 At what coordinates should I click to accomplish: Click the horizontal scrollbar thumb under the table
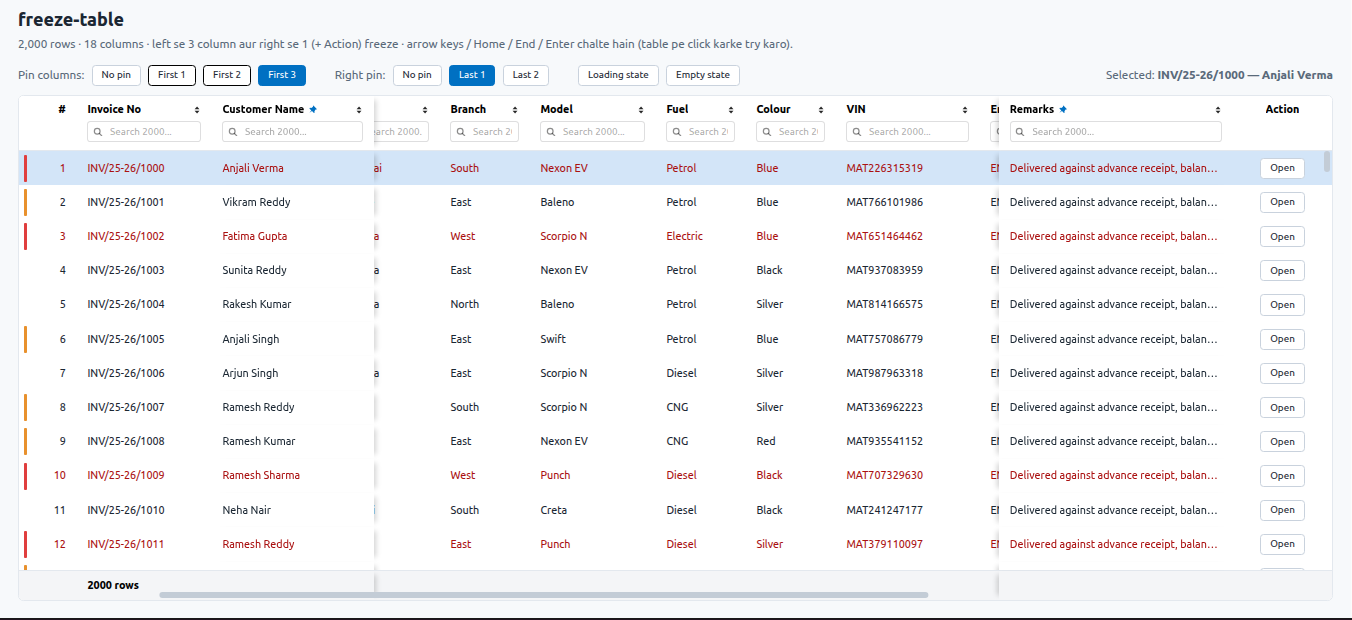point(543,595)
